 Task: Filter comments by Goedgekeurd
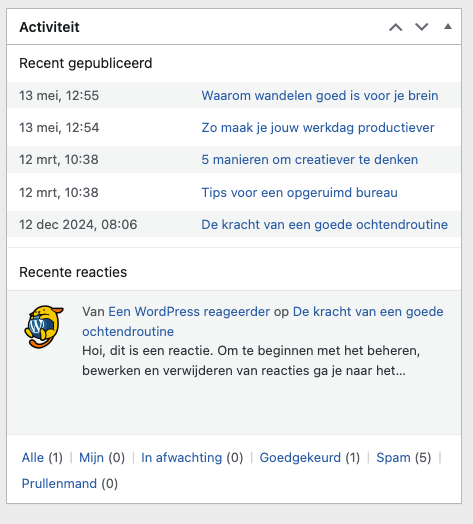[300, 457]
